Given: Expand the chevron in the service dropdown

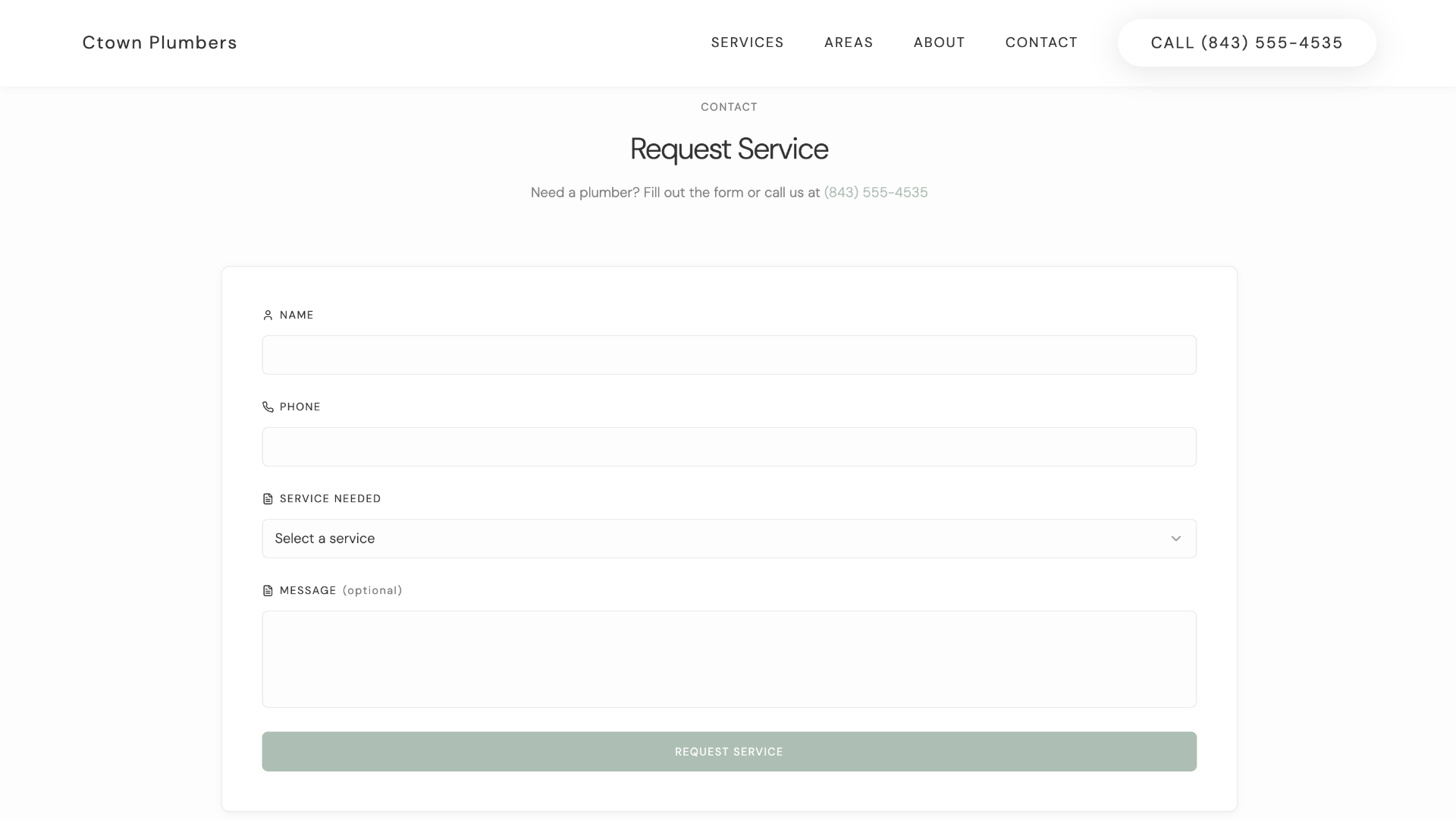Looking at the screenshot, I should (1175, 539).
